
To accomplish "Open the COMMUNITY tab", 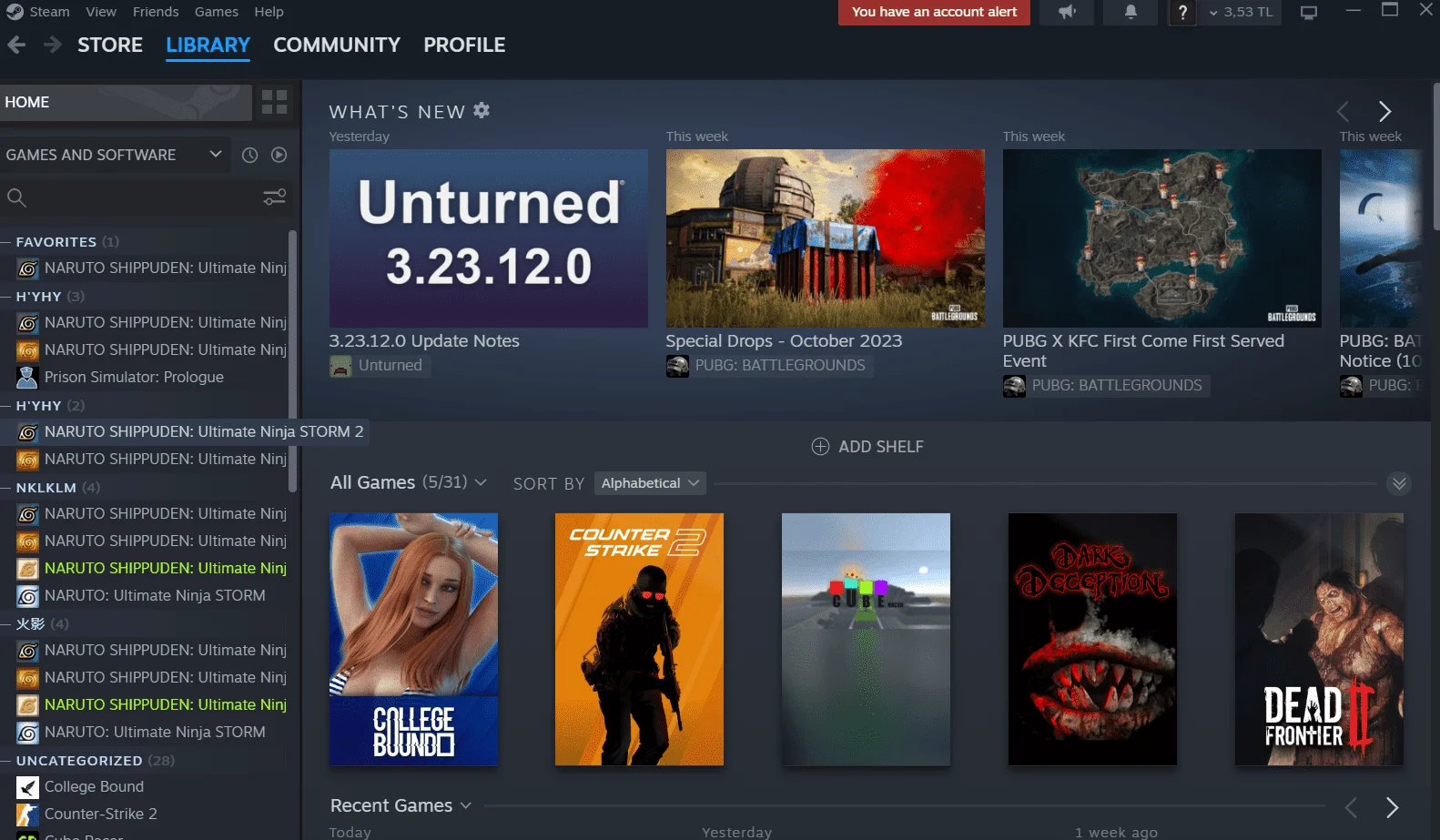I will coord(337,45).
